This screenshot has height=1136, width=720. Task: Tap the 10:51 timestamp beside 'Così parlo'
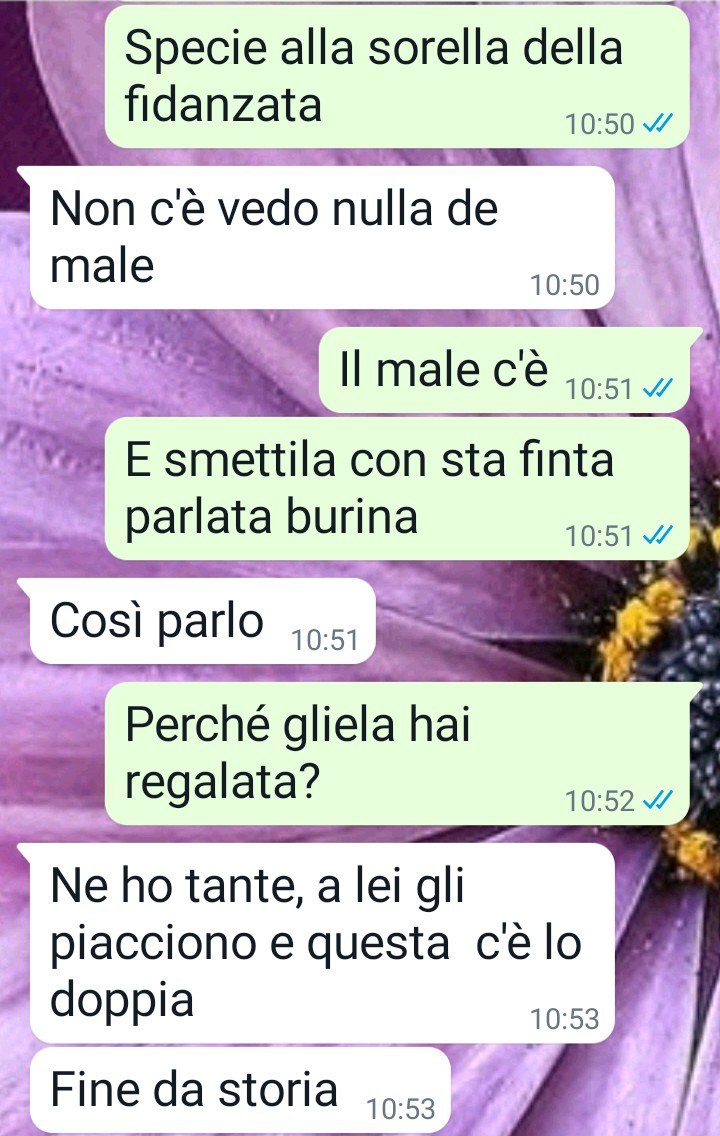(x=325, y=640)
